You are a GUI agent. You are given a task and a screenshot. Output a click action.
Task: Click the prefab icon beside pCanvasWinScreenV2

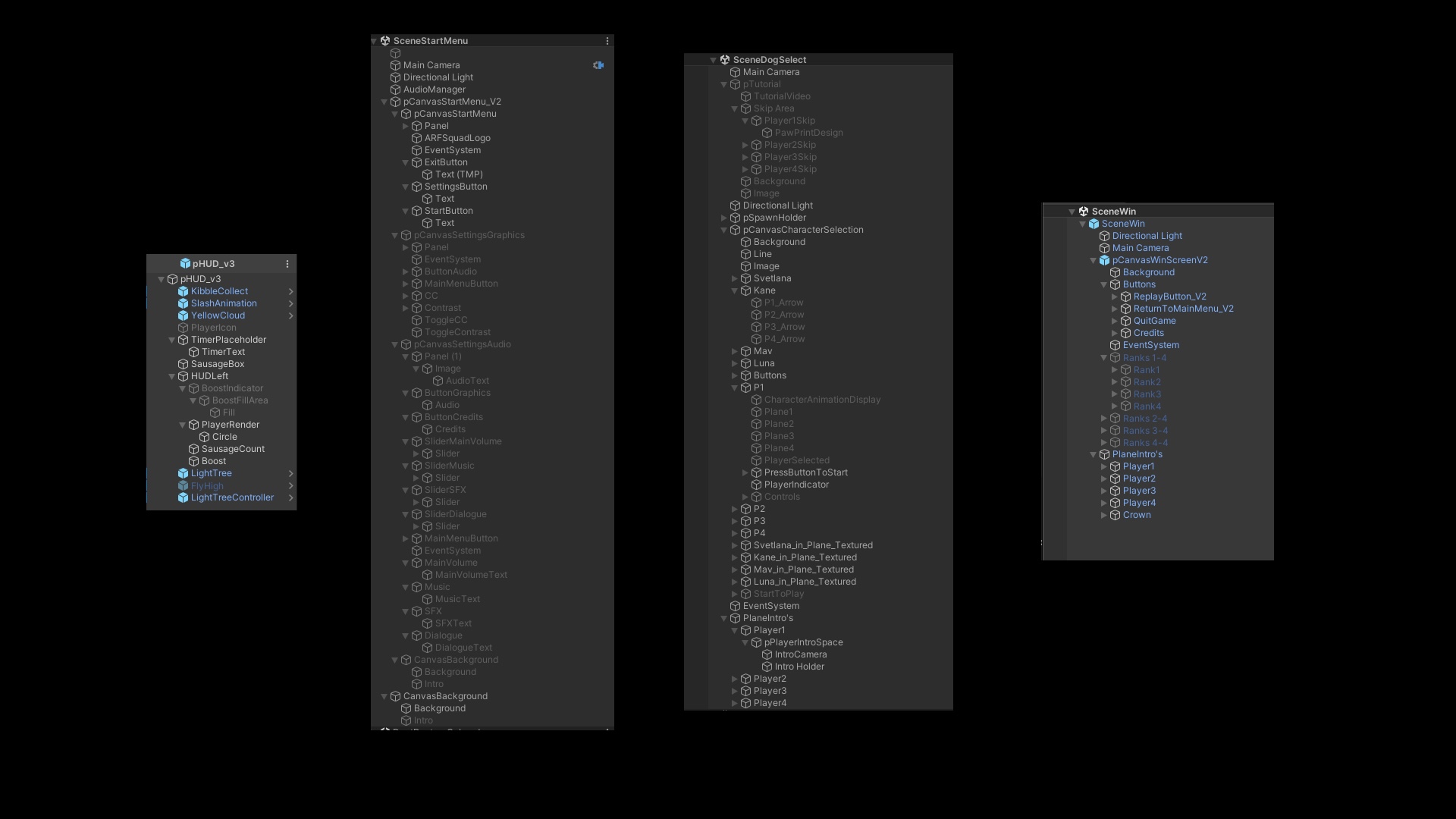(1106, 260)
